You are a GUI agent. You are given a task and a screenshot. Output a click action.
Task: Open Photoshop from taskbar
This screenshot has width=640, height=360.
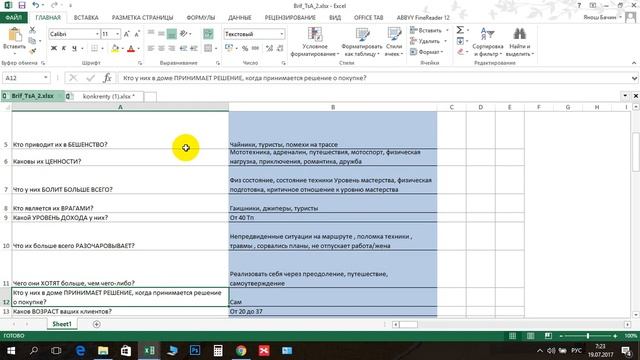(x=195, y=351)
